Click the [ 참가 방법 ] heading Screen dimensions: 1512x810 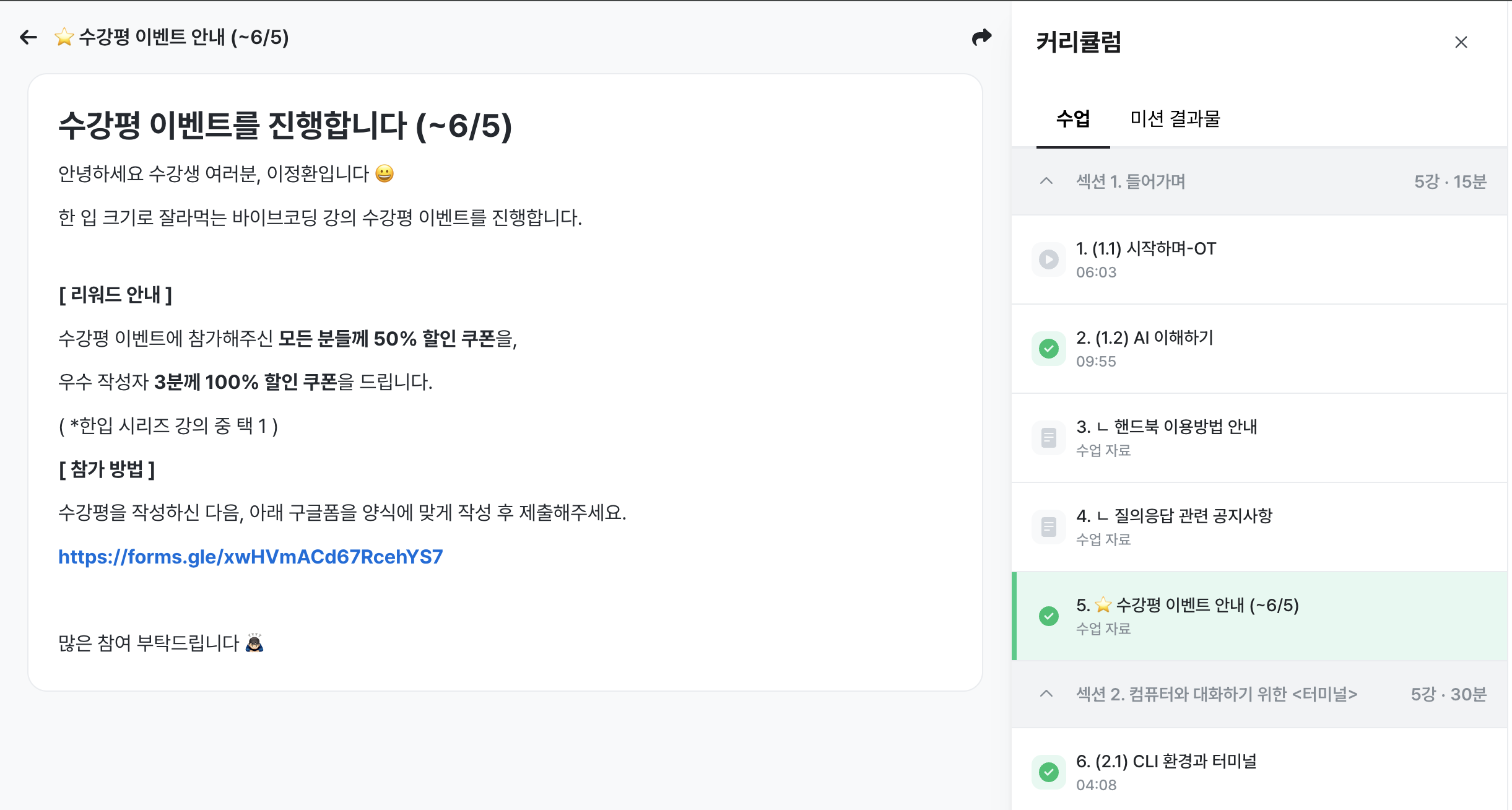click(x=106, y=469)
